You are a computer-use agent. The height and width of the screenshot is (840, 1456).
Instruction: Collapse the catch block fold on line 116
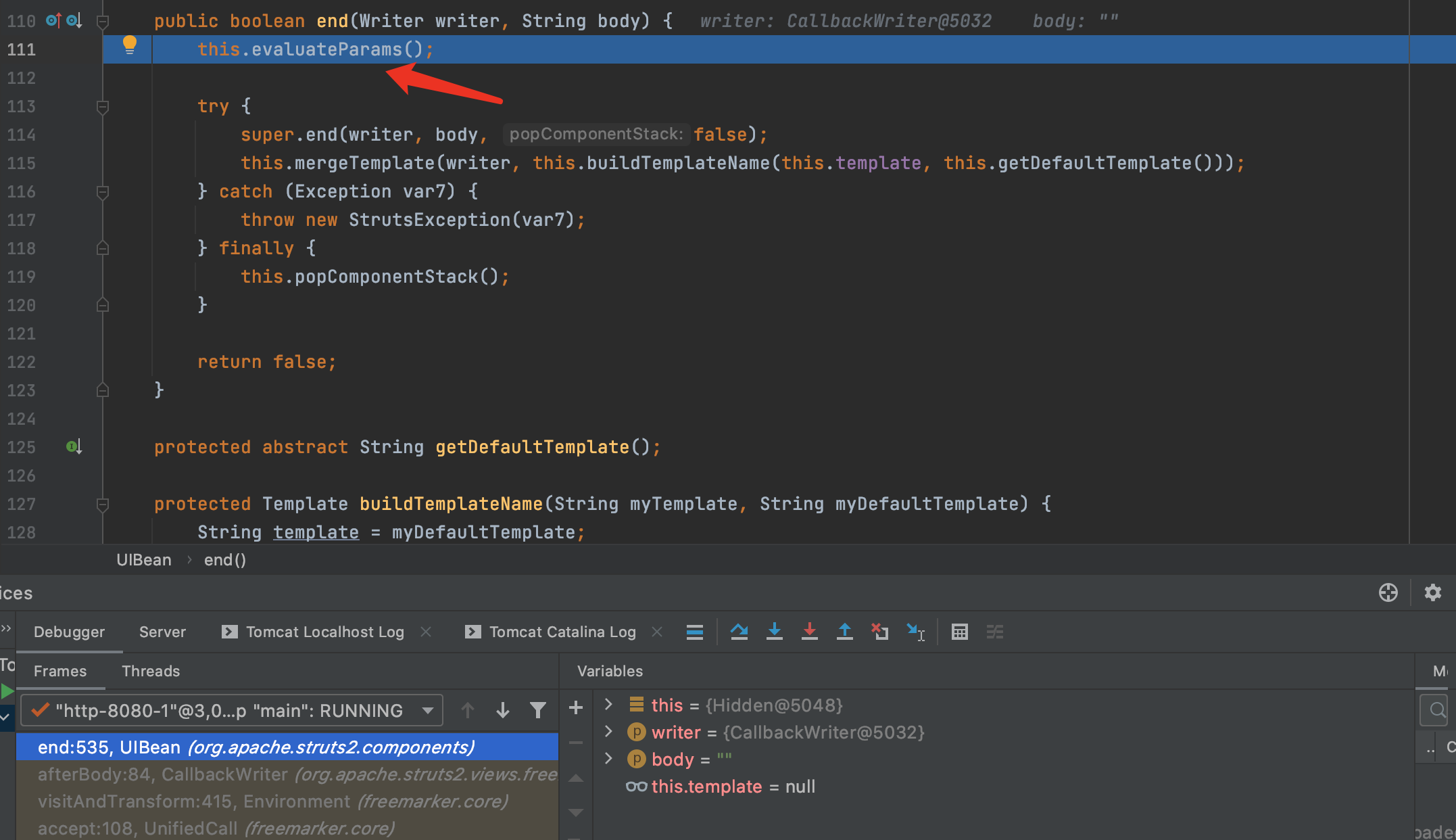[103, 192]
